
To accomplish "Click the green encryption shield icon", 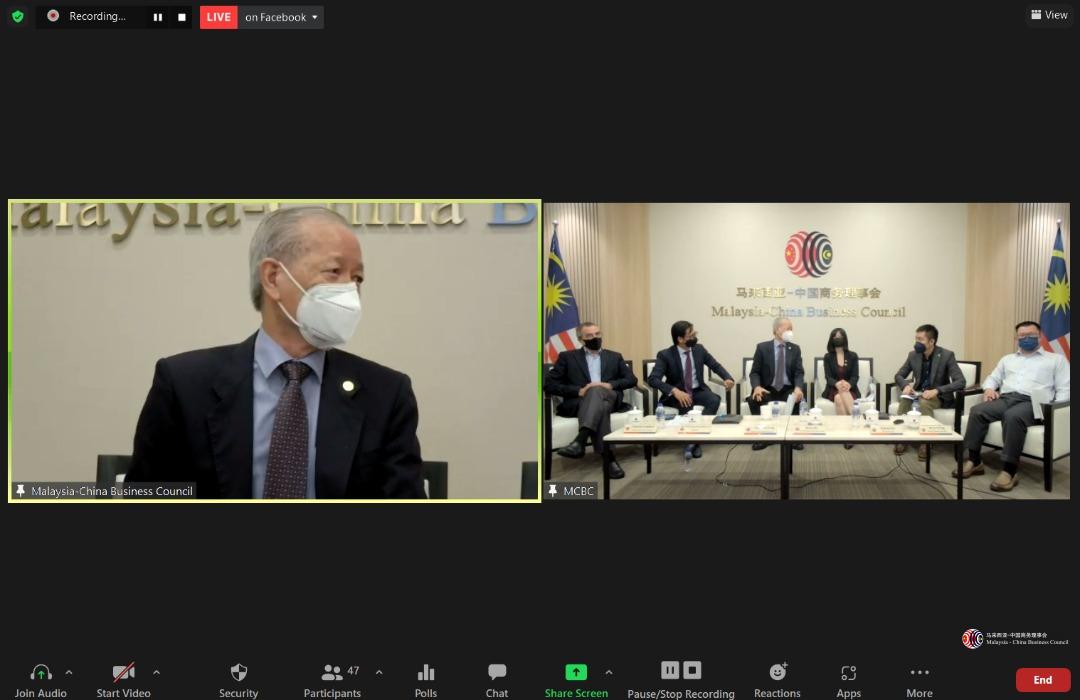I will 17,16.
